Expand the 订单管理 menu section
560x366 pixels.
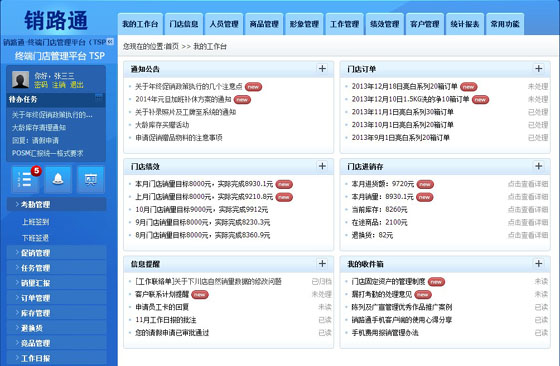coord(56,298)
